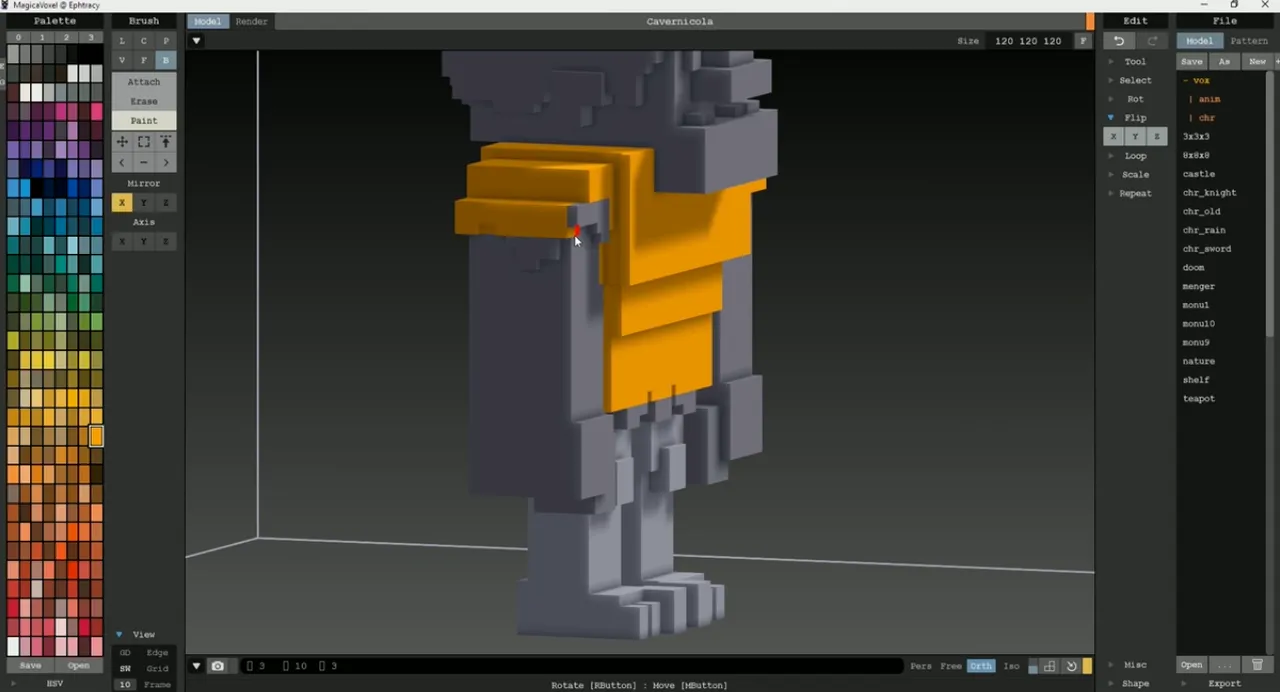Choose the pick-color arrow tool under Paint
This screenshot has height=692, width=1280.
click(x=166, y=142)
